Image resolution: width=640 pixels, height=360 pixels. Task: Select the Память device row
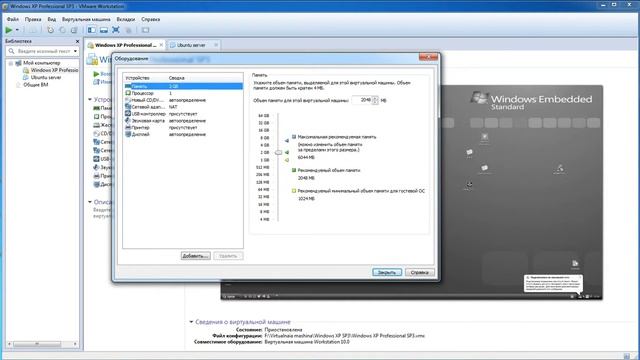point(183,86)
